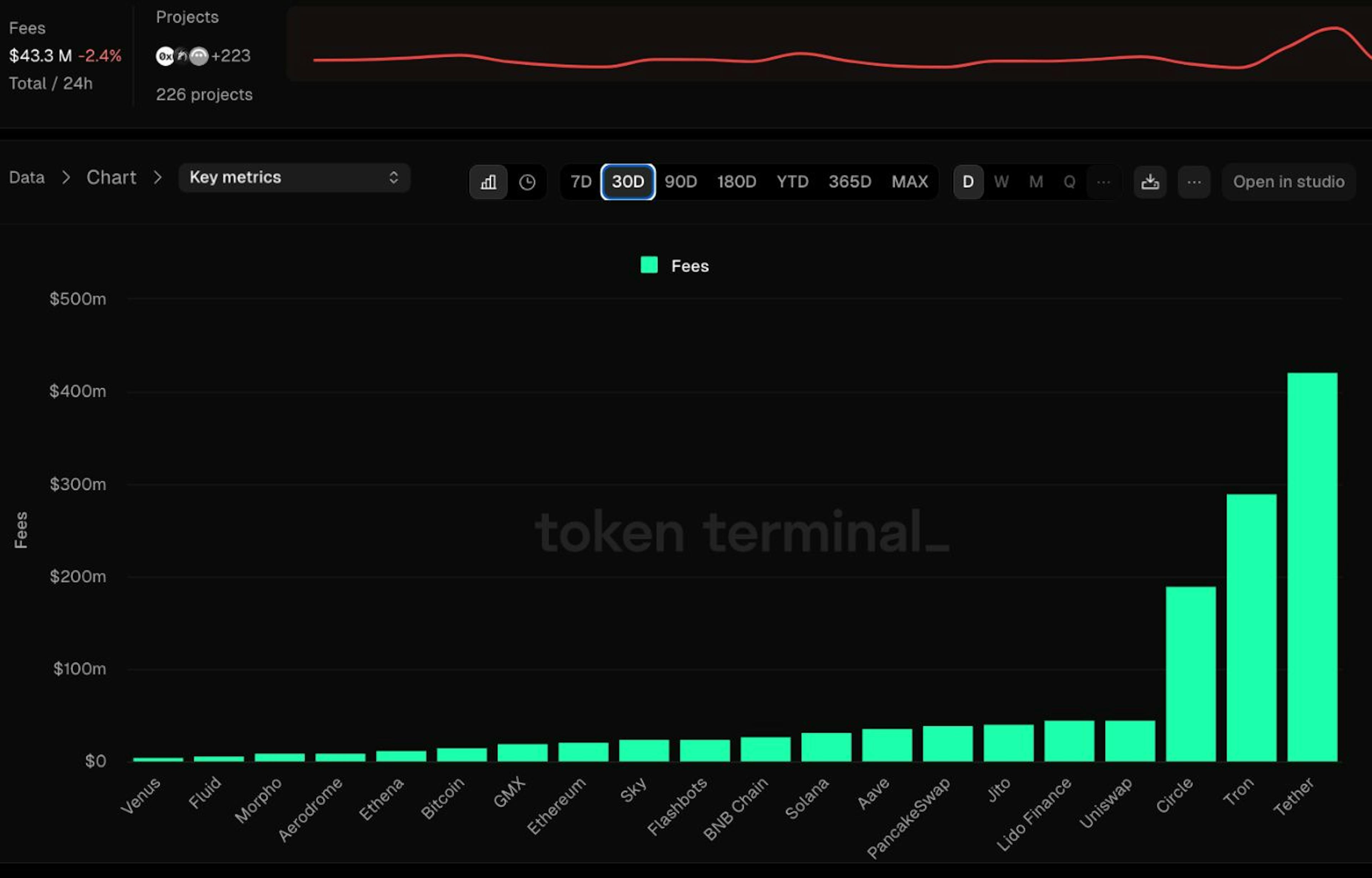
Task: Set granularity to Weekly (W)
Action: 1001,182
